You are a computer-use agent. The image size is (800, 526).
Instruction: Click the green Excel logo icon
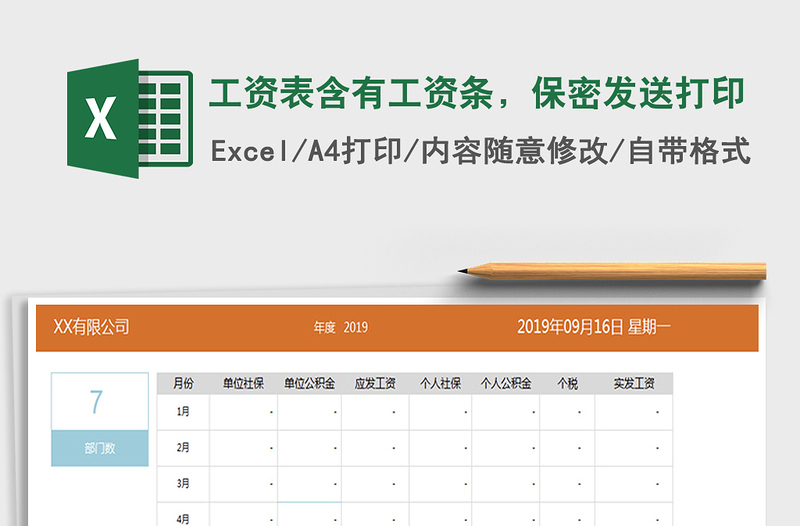coord(130,118)
